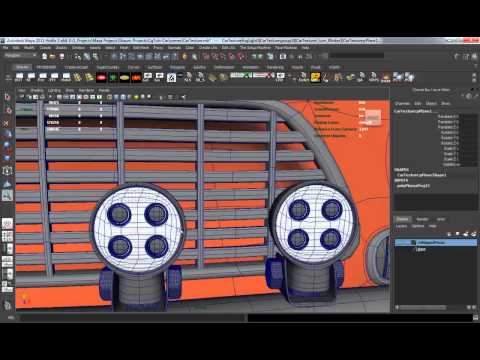Switch to four view layout
The image size is (480, 360).
(7, 236)
